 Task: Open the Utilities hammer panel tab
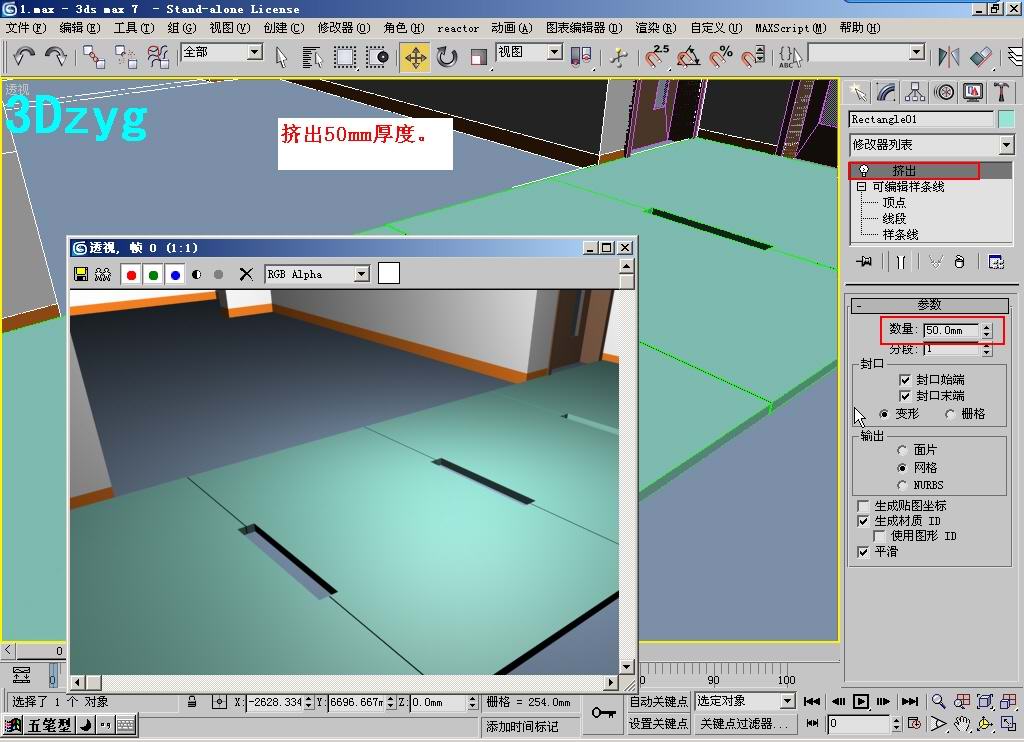pos(1002,92)
